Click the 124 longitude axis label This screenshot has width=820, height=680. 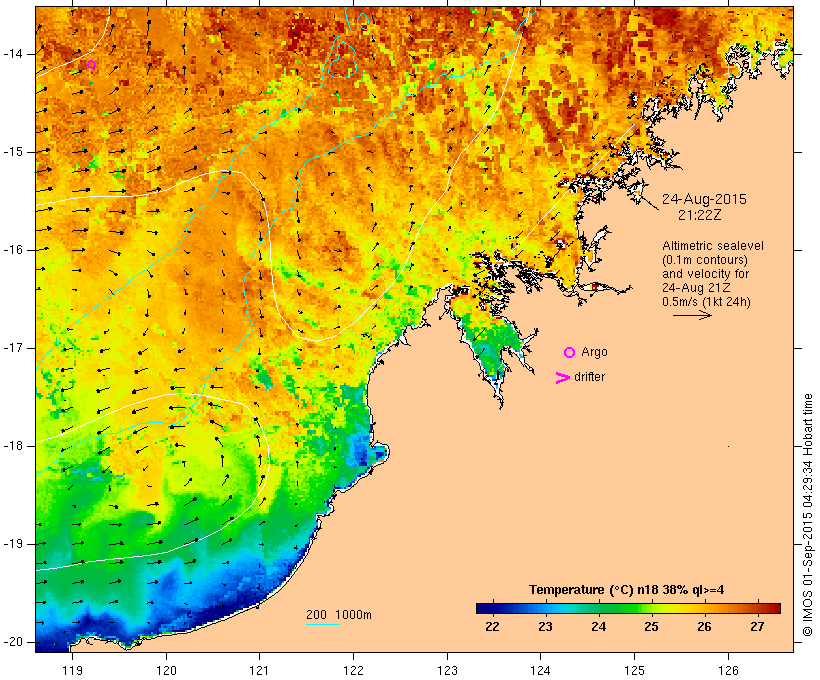(x=541, y=670)
